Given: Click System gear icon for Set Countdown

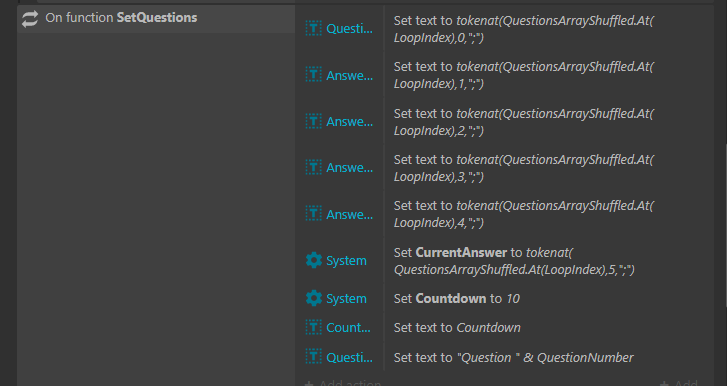Looking at the screenshot, I should point(313,298).
